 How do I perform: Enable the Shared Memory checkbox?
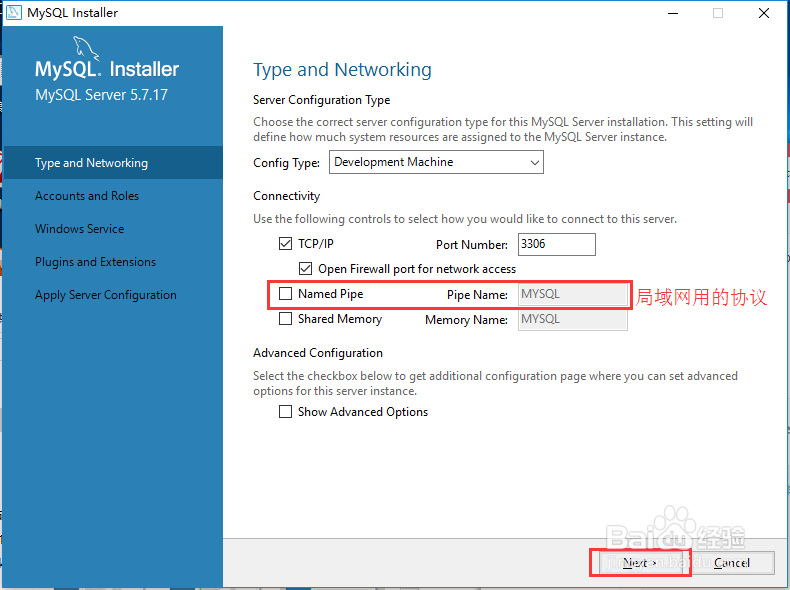point(285,319)
